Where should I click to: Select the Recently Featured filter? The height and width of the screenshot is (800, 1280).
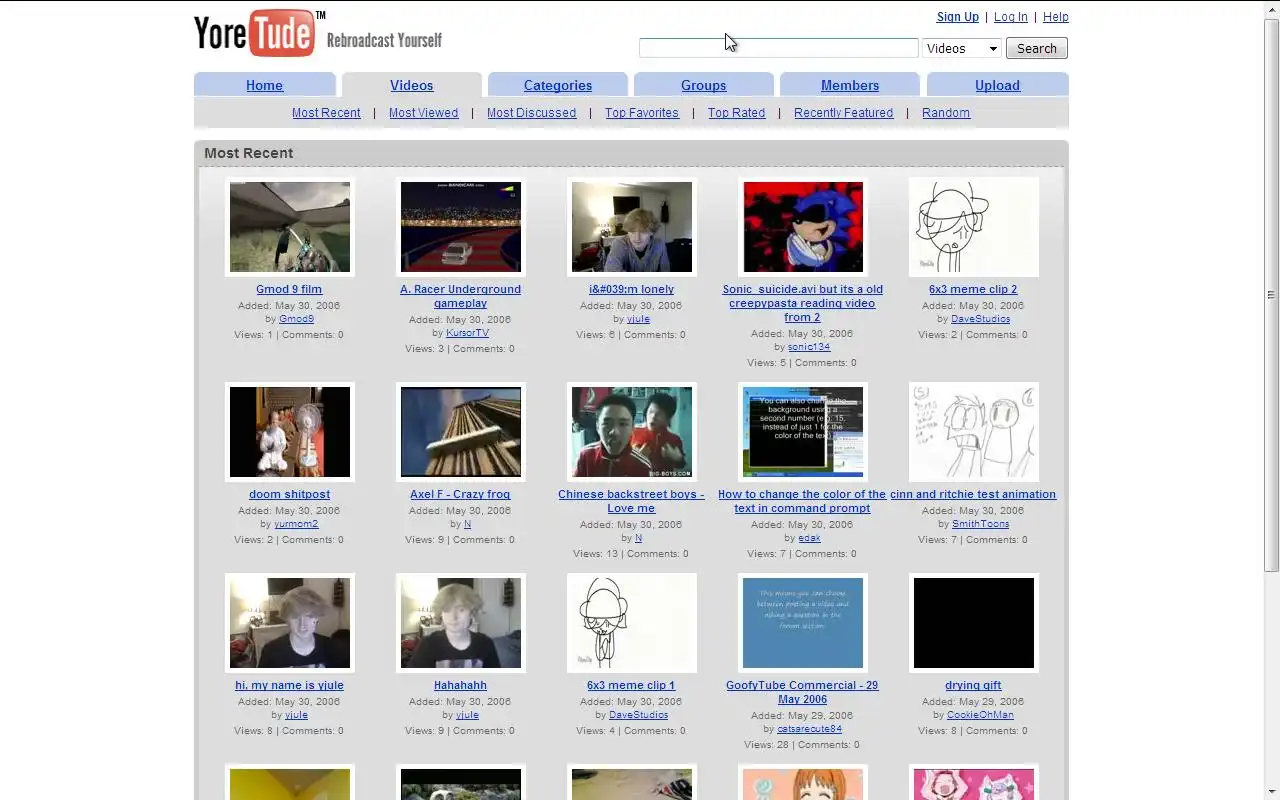tap(843, 113)
